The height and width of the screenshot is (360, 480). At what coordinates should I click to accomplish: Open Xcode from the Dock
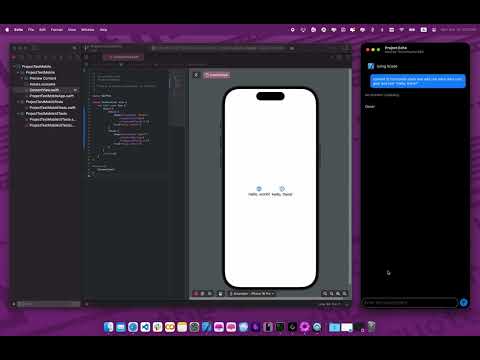[207, 327]
